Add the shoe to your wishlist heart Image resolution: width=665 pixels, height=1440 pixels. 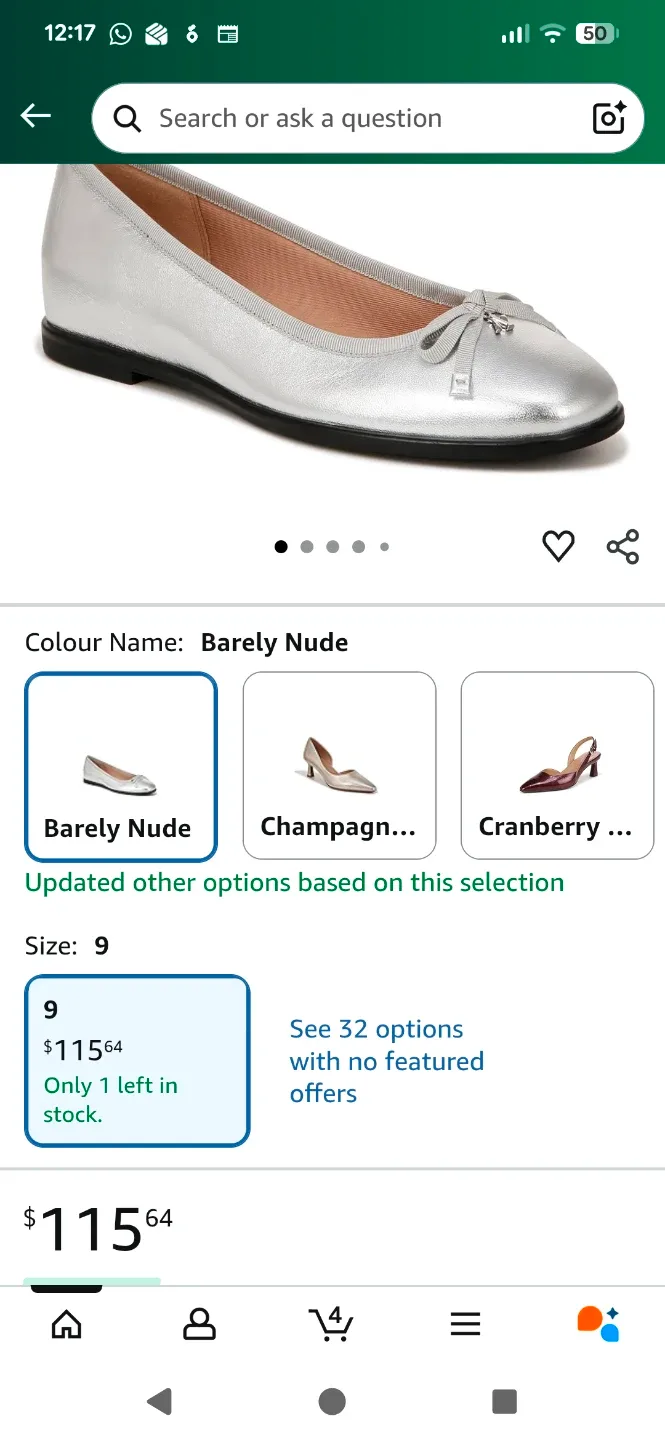point(558,546)
